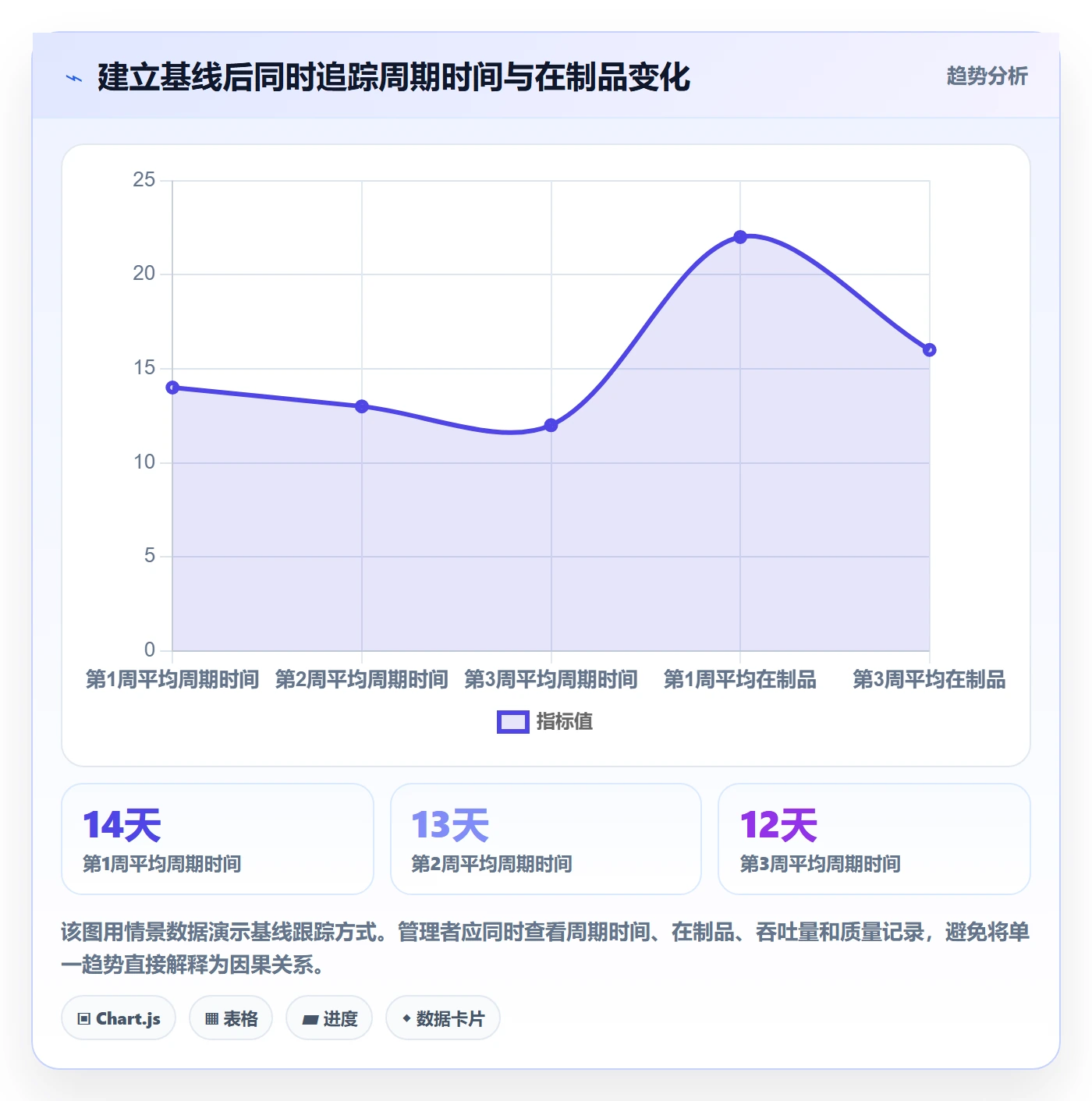Screen dimensions: 1092x1101
Task: Click the 数据卡片 tag chip
Action: pyautogui.click(x=443, y=1018)
